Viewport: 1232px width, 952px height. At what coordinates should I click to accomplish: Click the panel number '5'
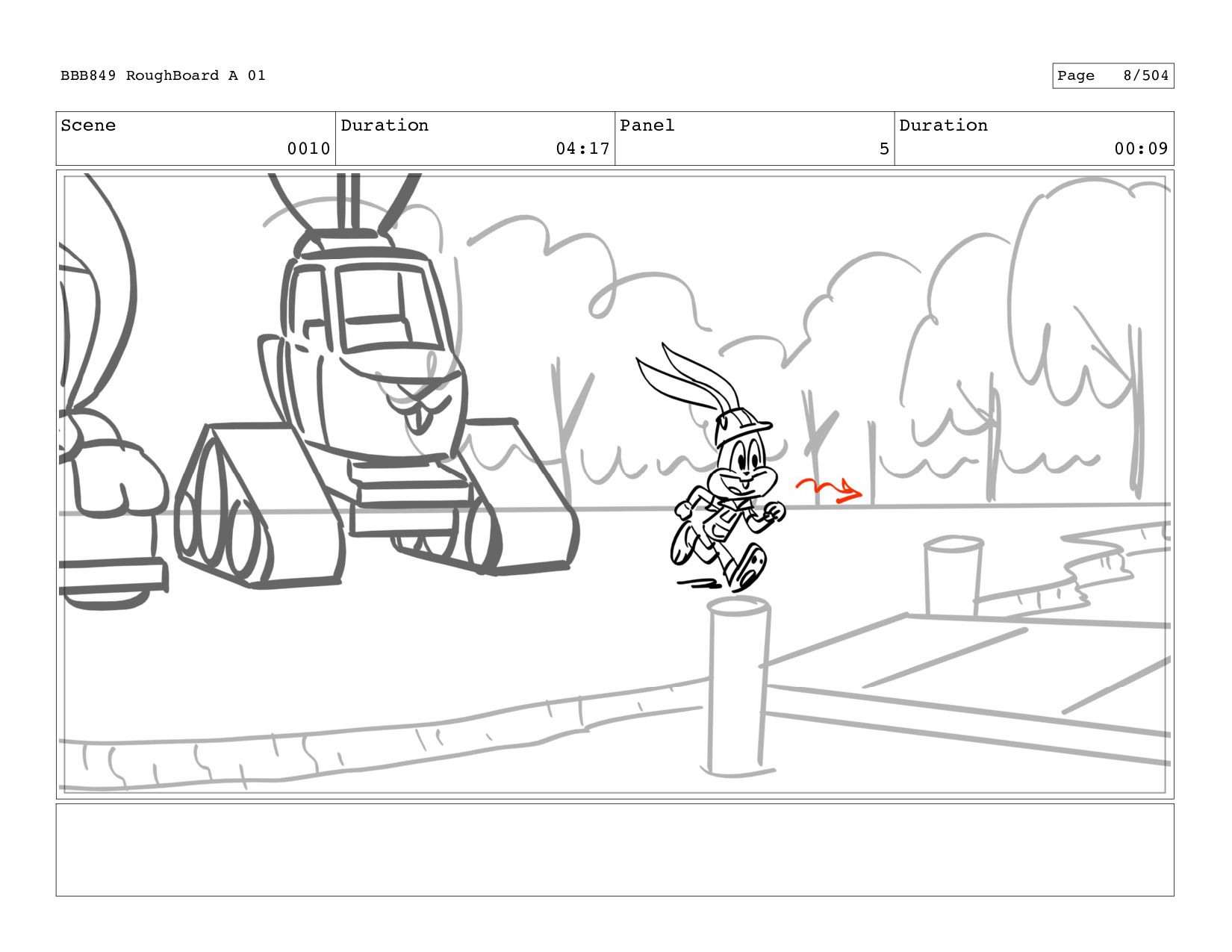(x=884, y=149)
